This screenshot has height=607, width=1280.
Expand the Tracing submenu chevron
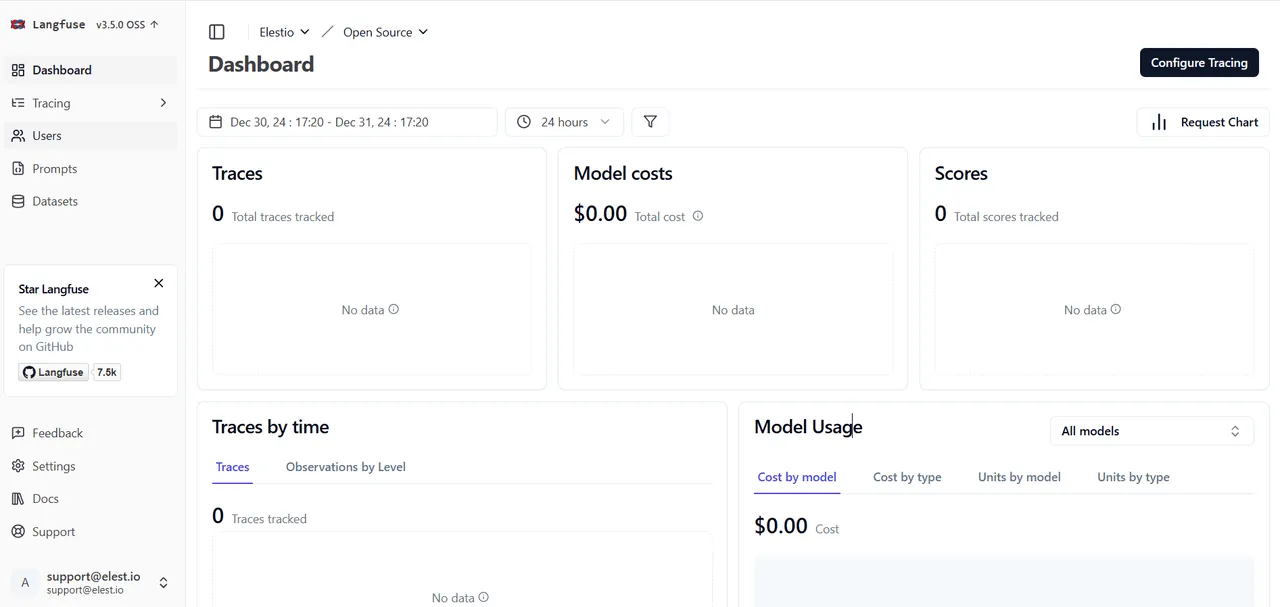(163, 103)
